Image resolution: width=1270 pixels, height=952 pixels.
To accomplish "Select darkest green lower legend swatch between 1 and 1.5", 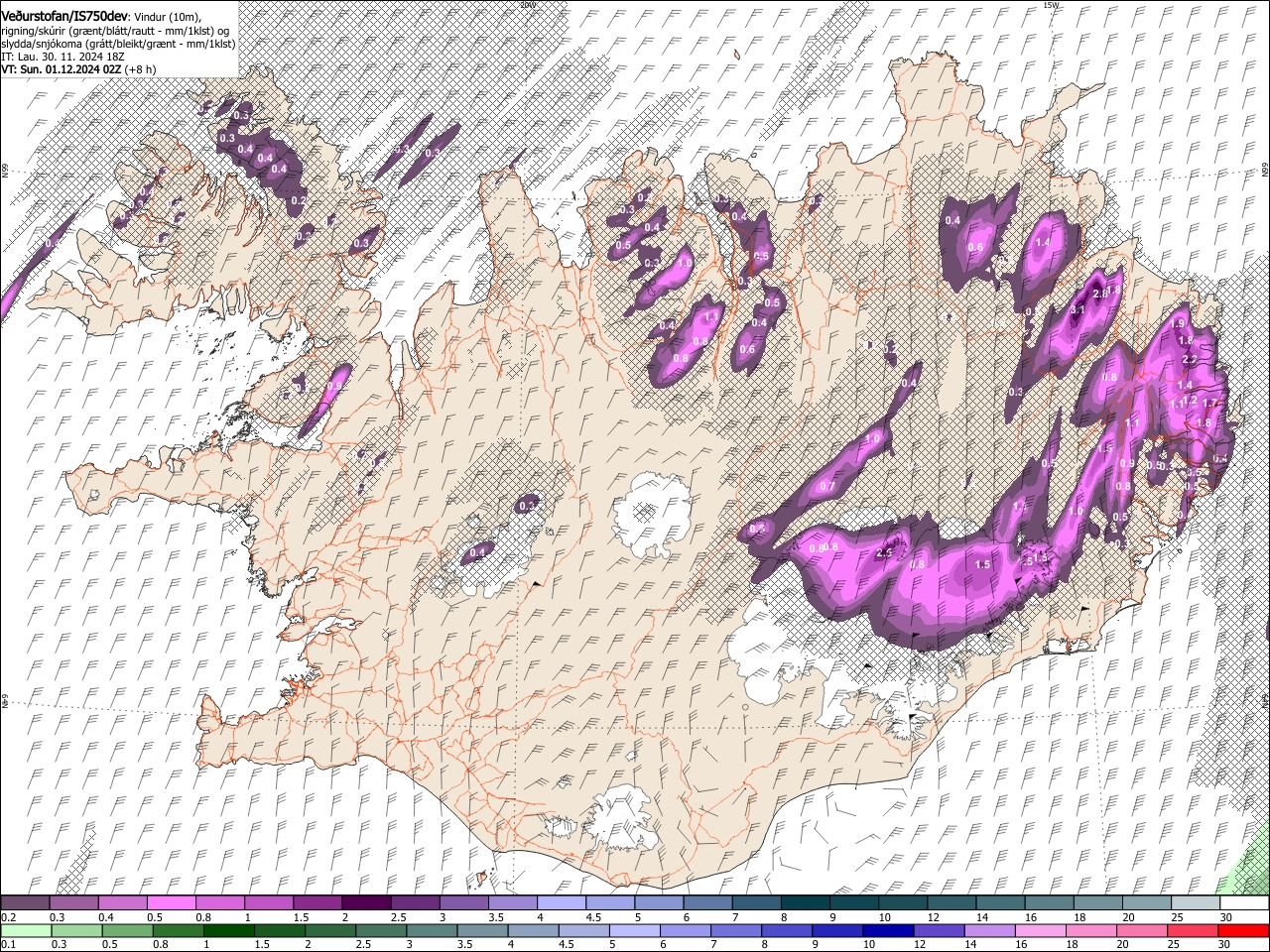I will (228, 930).
